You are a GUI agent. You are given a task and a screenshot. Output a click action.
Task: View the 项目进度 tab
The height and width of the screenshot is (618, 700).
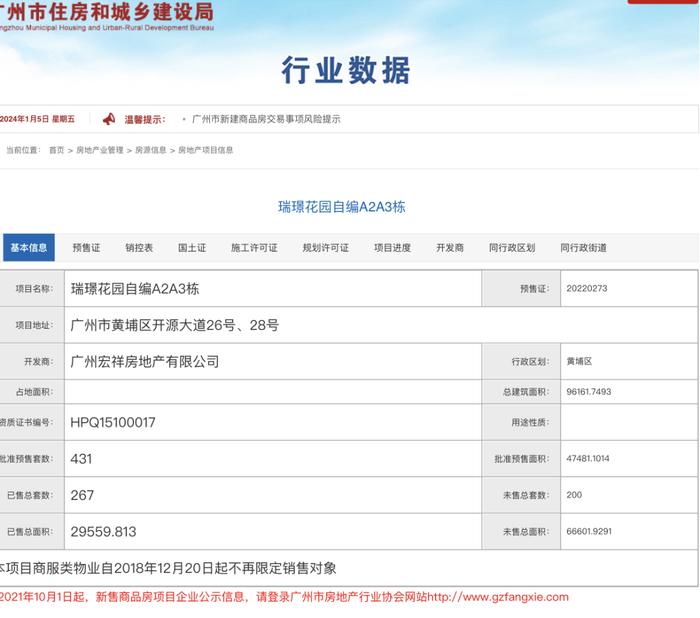392,248
